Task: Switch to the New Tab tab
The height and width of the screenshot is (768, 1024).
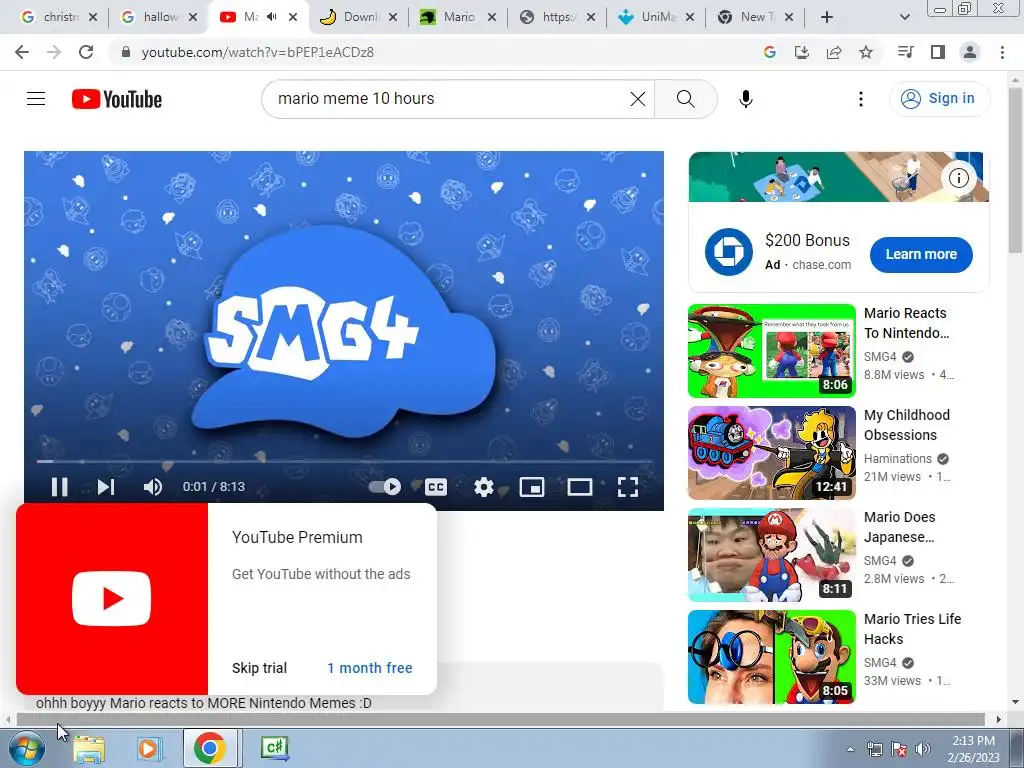Action: pyautogui.click(x=755, y=17)
